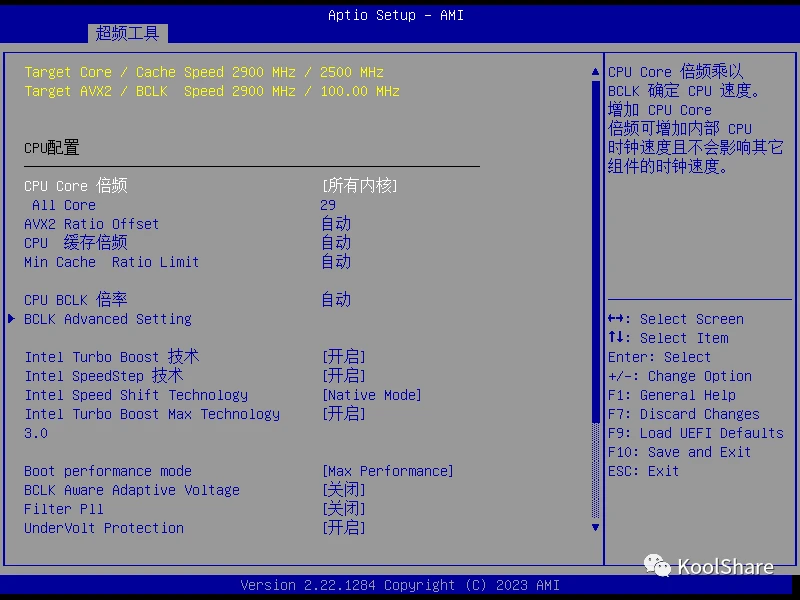The height and width of the screenshot is (600, 800).
Task: Click the +/-: Change Option hint
Action: tap(680, 376)
